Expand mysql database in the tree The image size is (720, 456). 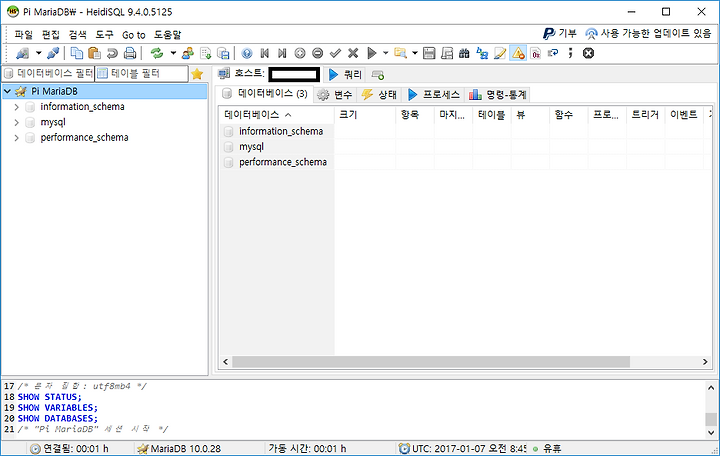pyautogui.click(x=17, y=123)
